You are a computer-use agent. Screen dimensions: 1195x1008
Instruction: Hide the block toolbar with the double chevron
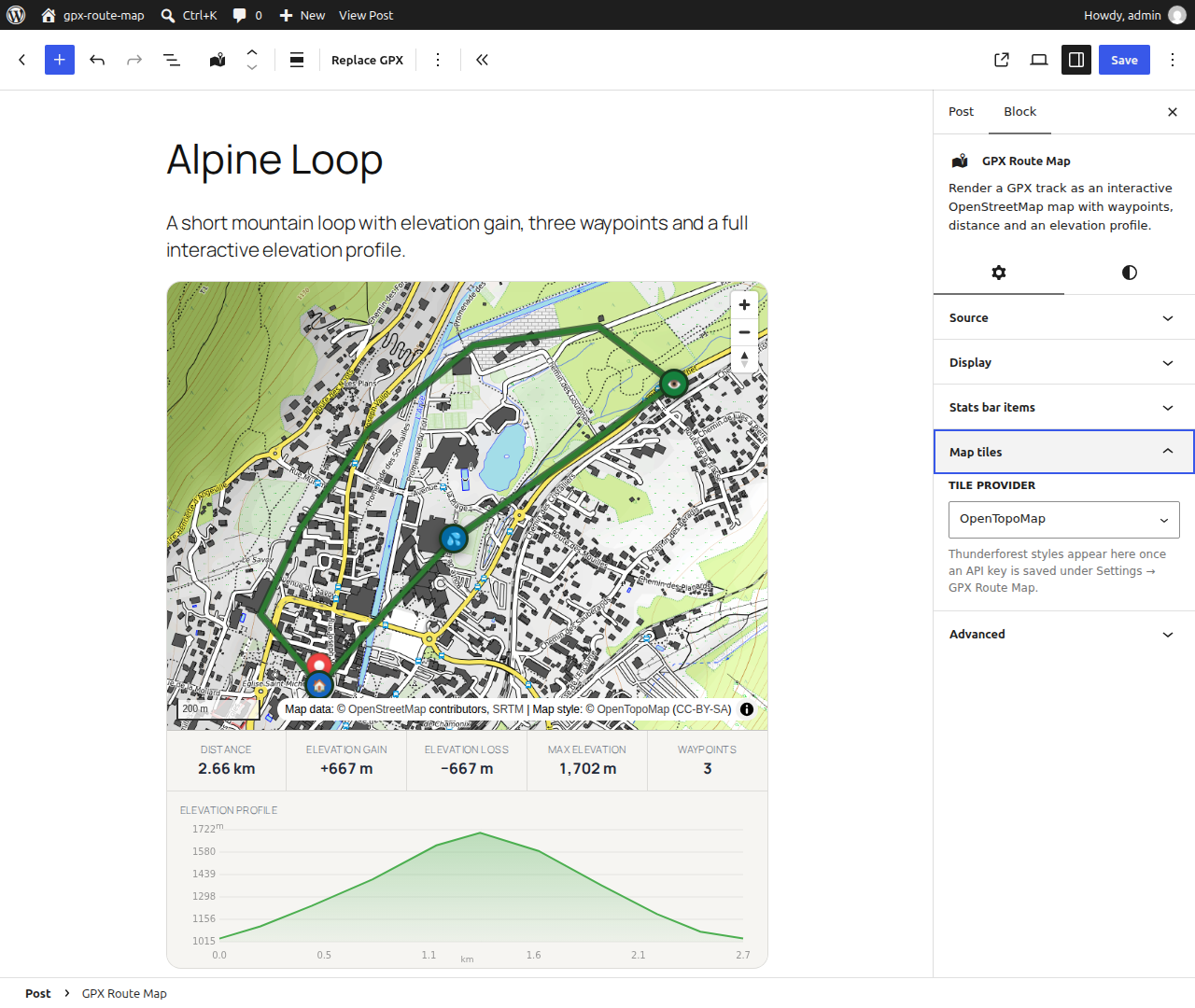pyautogui.click(x=482, y=60)
